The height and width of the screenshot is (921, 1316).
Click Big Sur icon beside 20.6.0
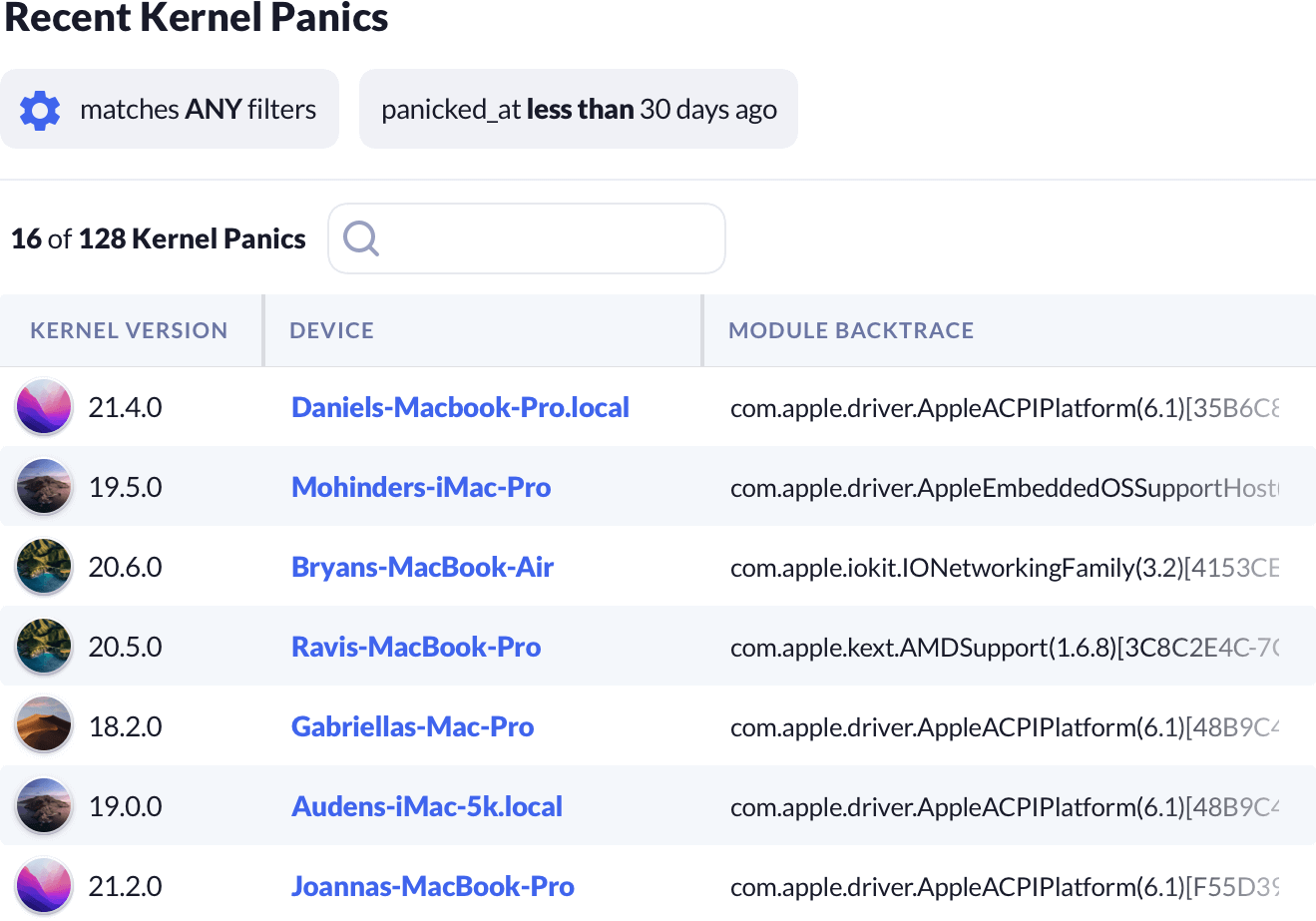click(x=44, y=567)
